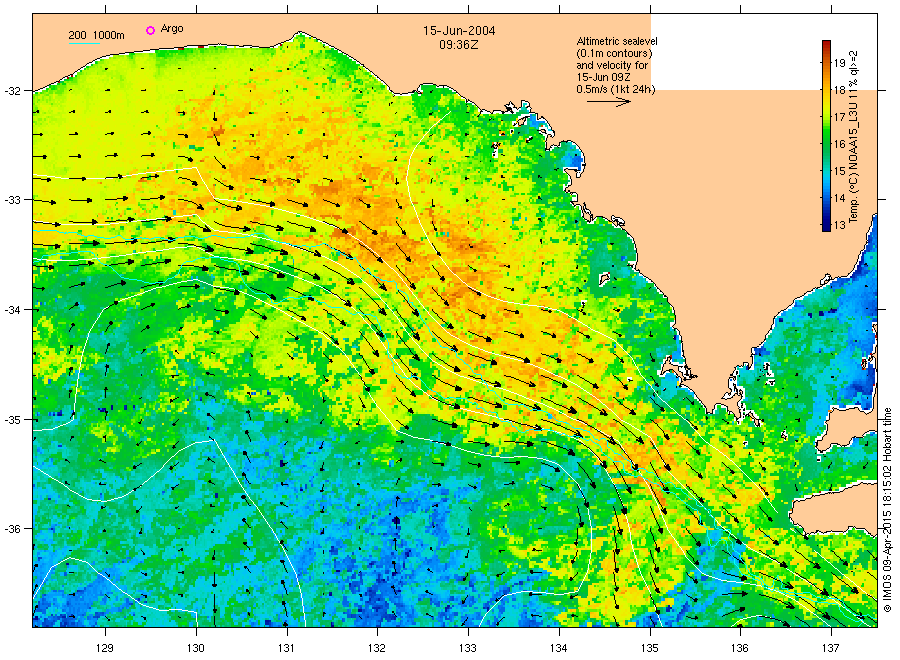Click the '0.5m/s (1kt 24h)' velocity label
Screen dimensions: 900x660
[x=616, y=89]
